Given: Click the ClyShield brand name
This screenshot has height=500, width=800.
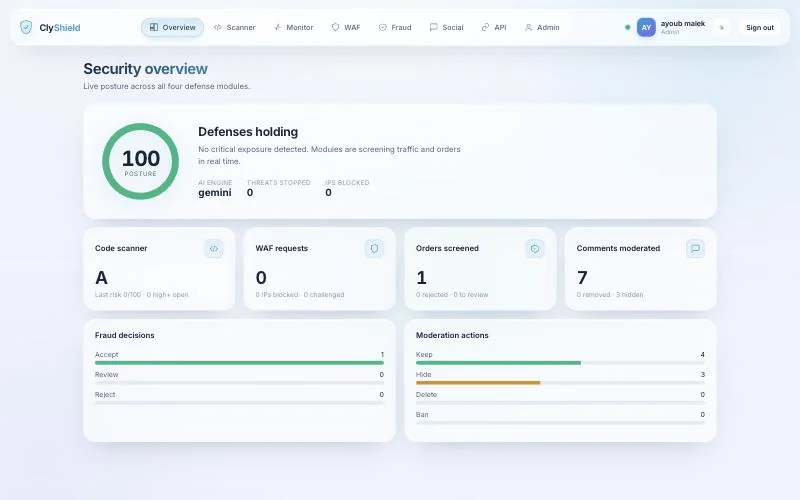Looking at the screenshot, I should click(60, 28).
